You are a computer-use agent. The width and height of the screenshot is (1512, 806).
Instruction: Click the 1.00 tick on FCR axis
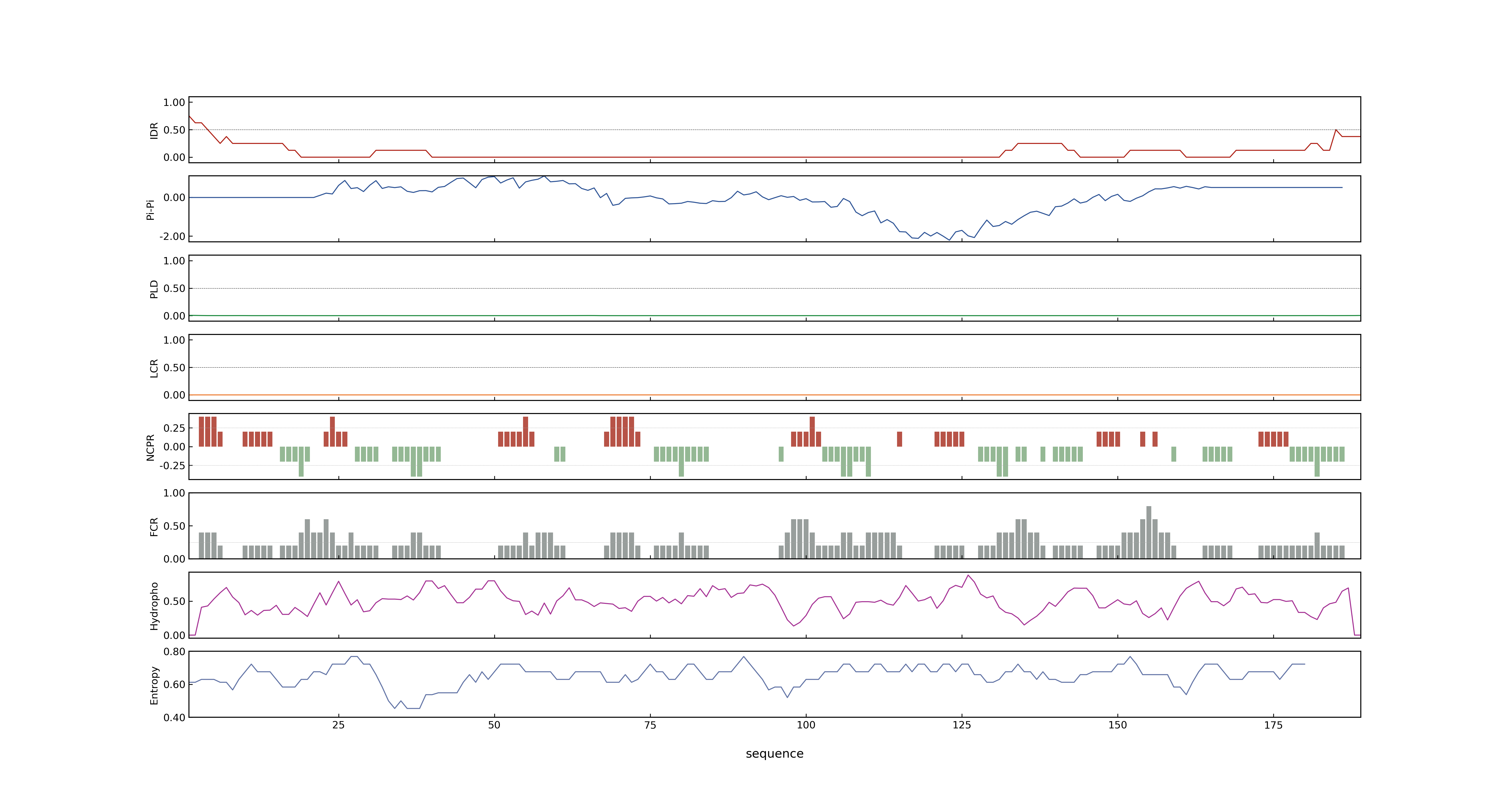pyautogui.click(x=174, y=493)
